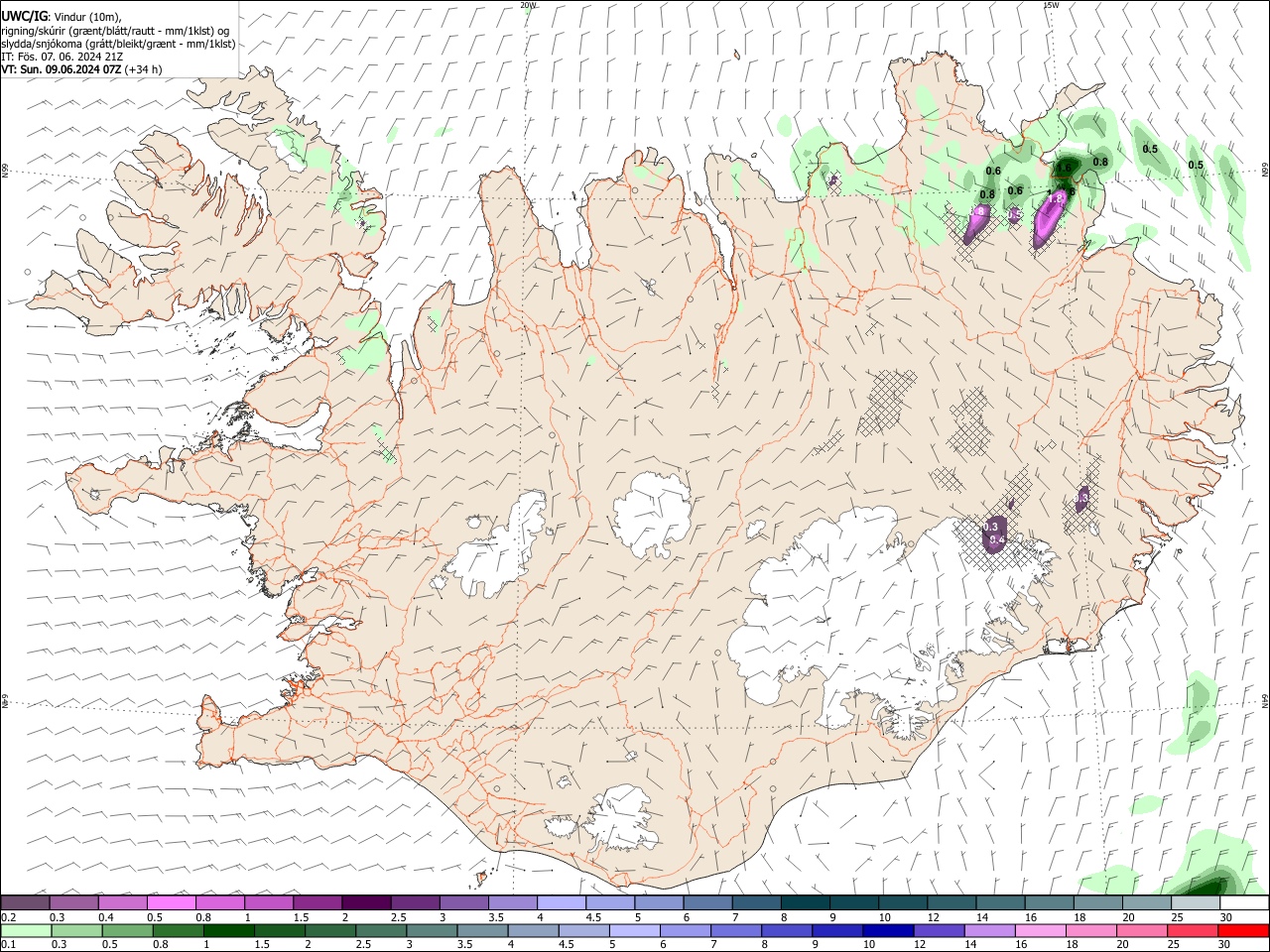Select the pink swatch between 16 and 18, lower scale
Viewport: 1270px width, 952px height.
1040,930
